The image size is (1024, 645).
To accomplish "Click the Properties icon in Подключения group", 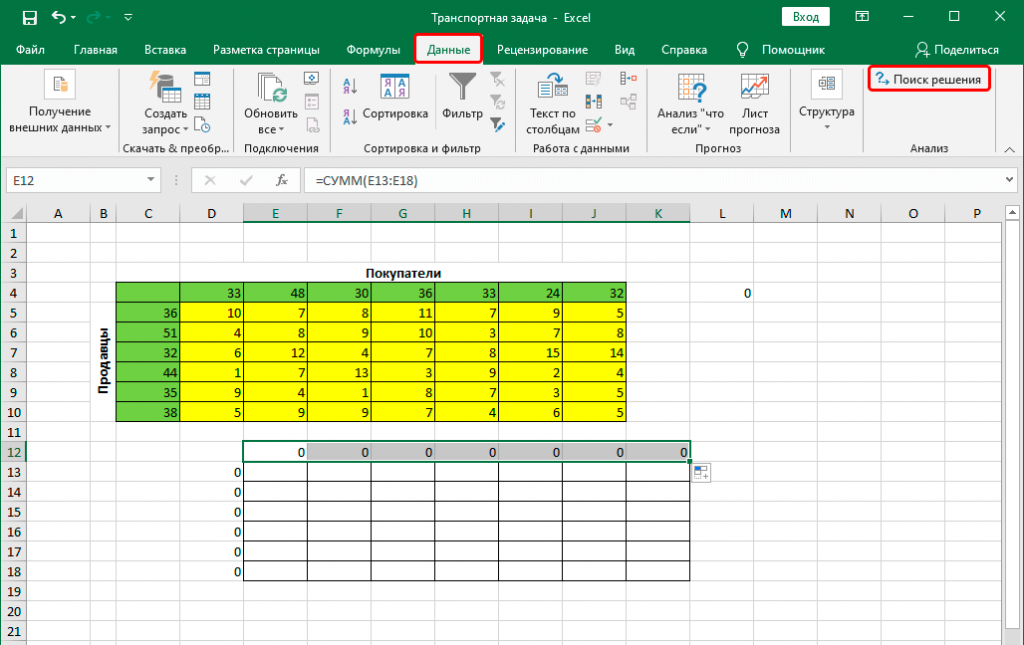I will tap(312, 101).
